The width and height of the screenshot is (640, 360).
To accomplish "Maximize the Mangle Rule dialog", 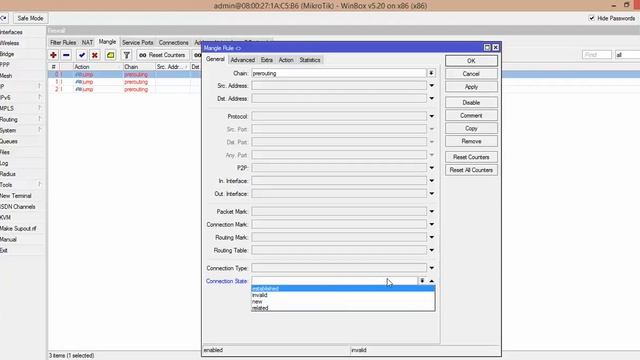I will click(487, 47).
